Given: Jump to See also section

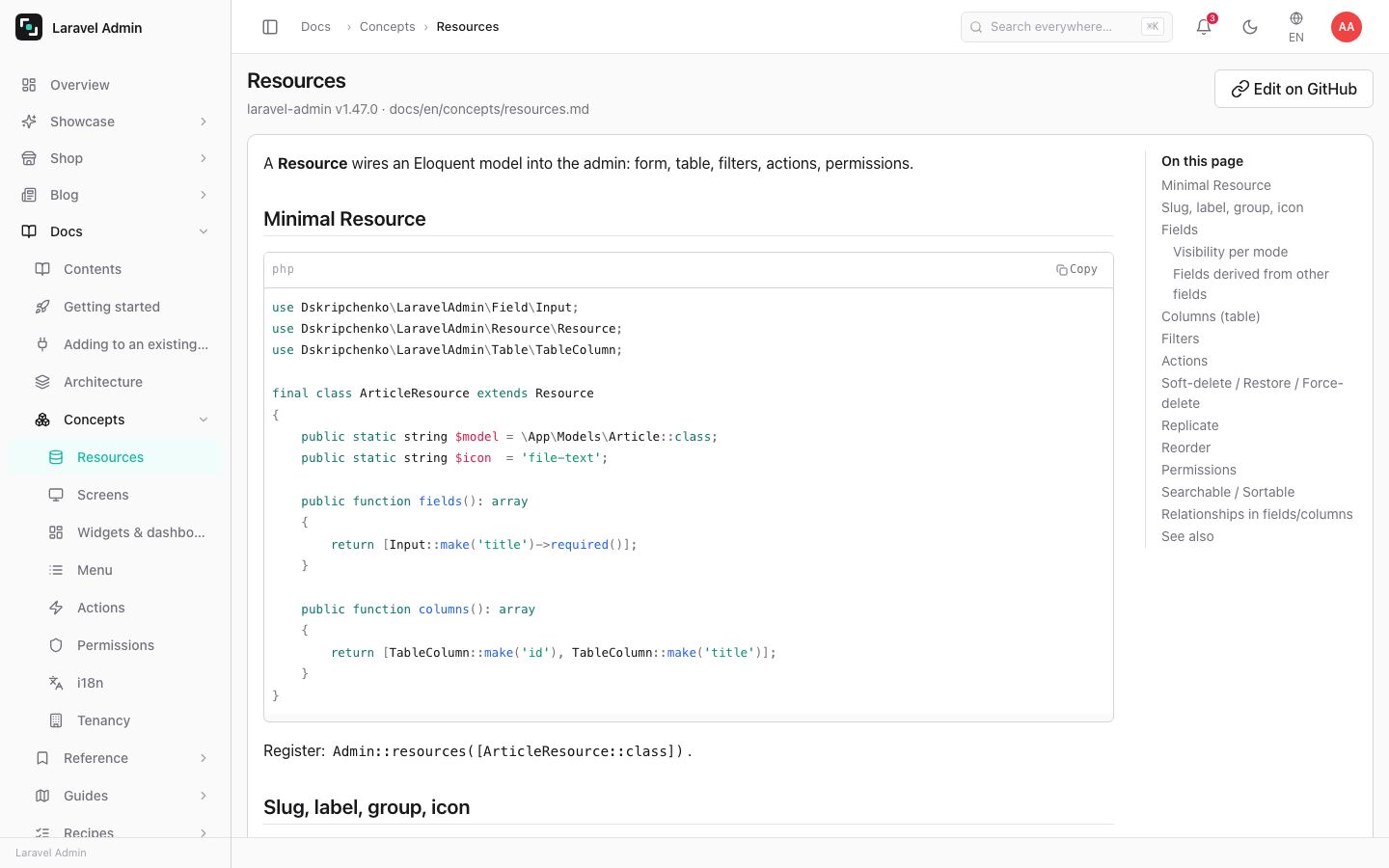Looking at the screenshot, I should point(1187,536).
